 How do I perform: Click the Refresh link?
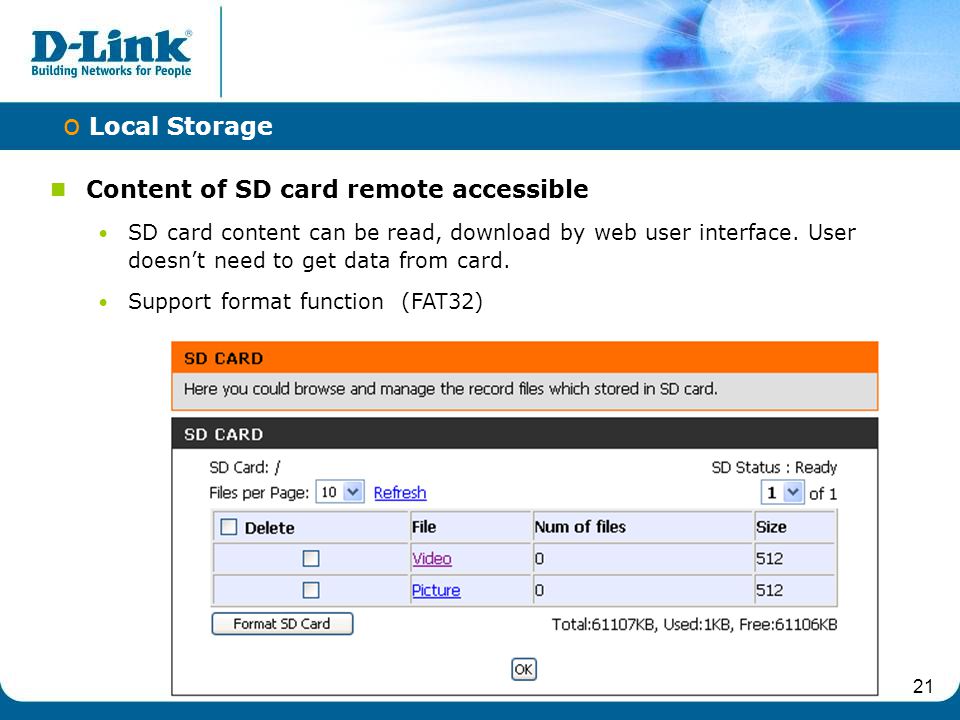400,493
